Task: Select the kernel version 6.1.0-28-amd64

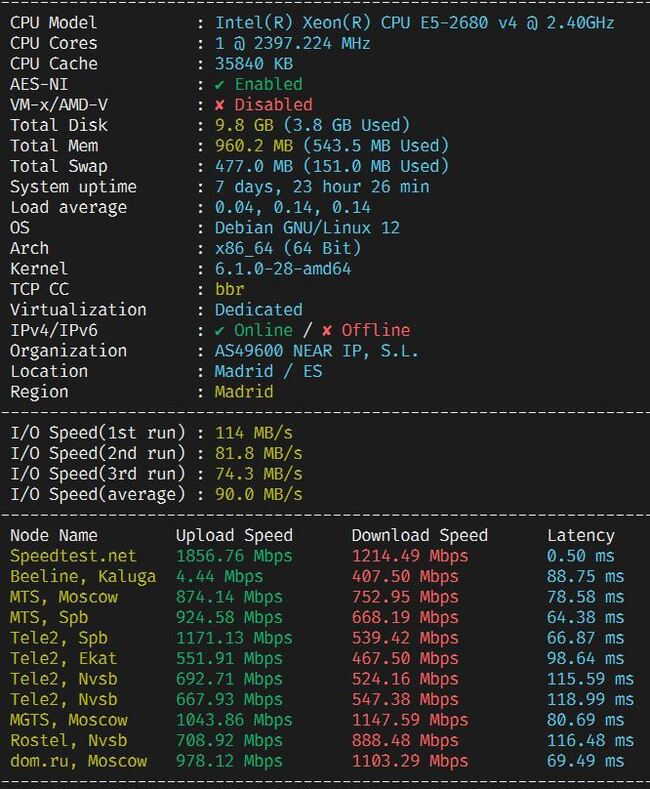Action: [283, 269]
